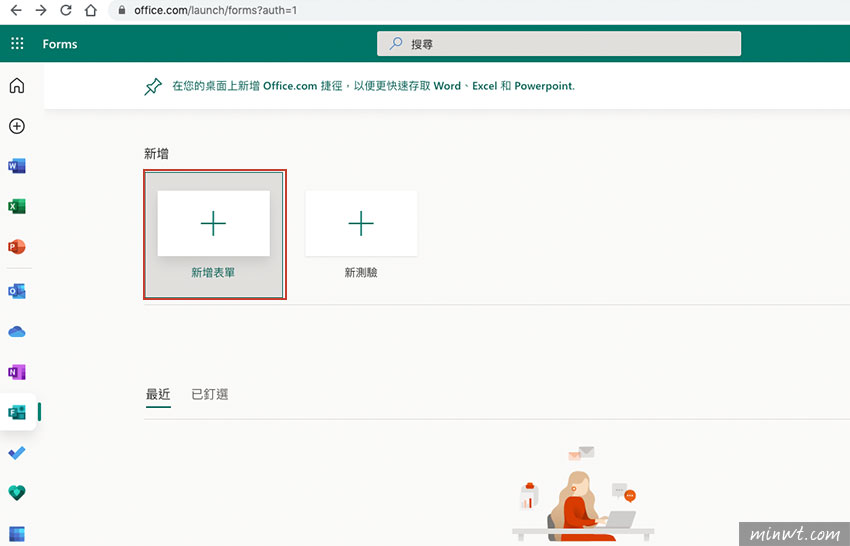The height and width of the screenshot is (546, 850).
Task: Click the browser back arrow
Action: (16, 10)
